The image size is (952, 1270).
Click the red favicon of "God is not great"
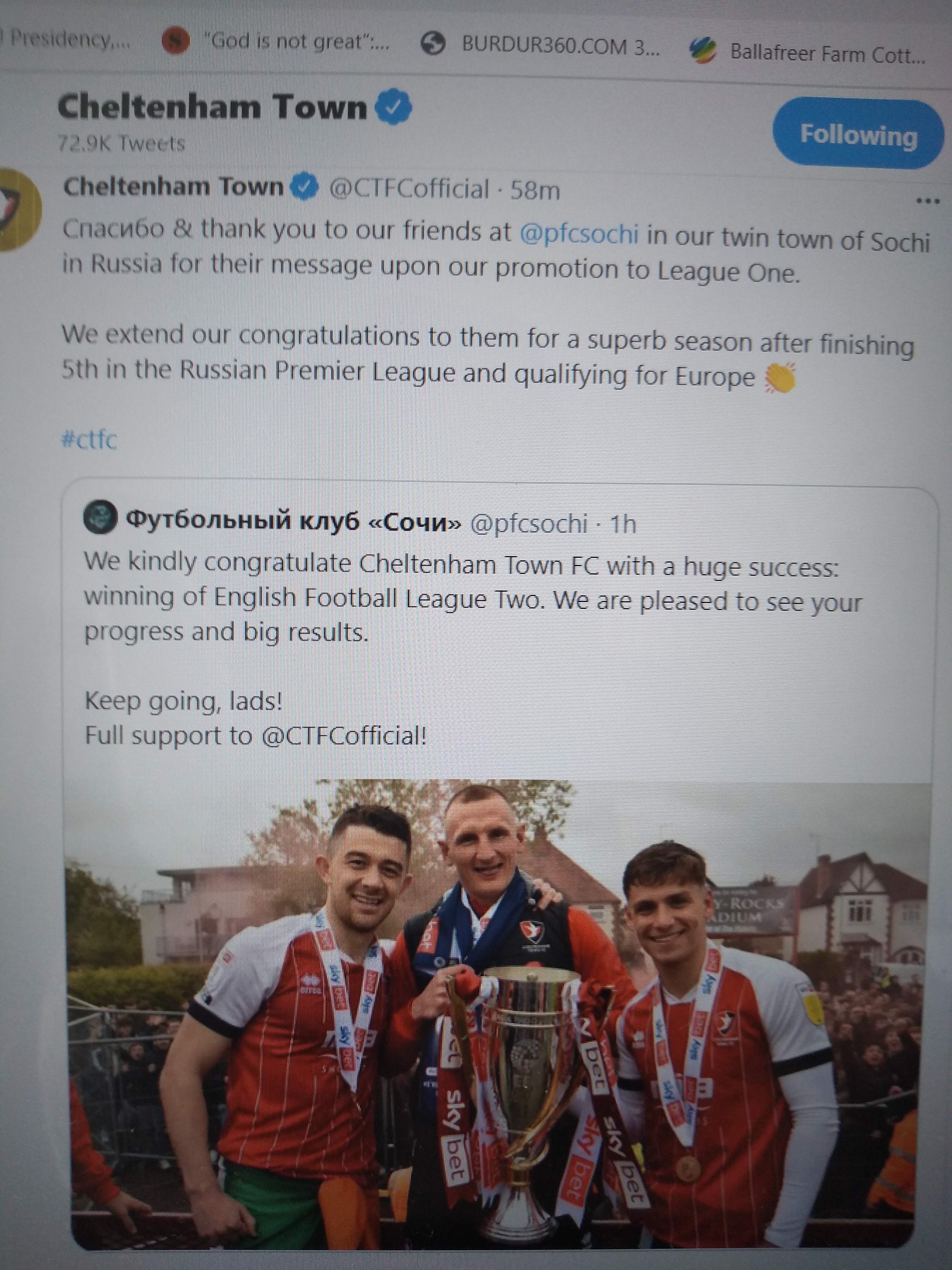(175, 41)
